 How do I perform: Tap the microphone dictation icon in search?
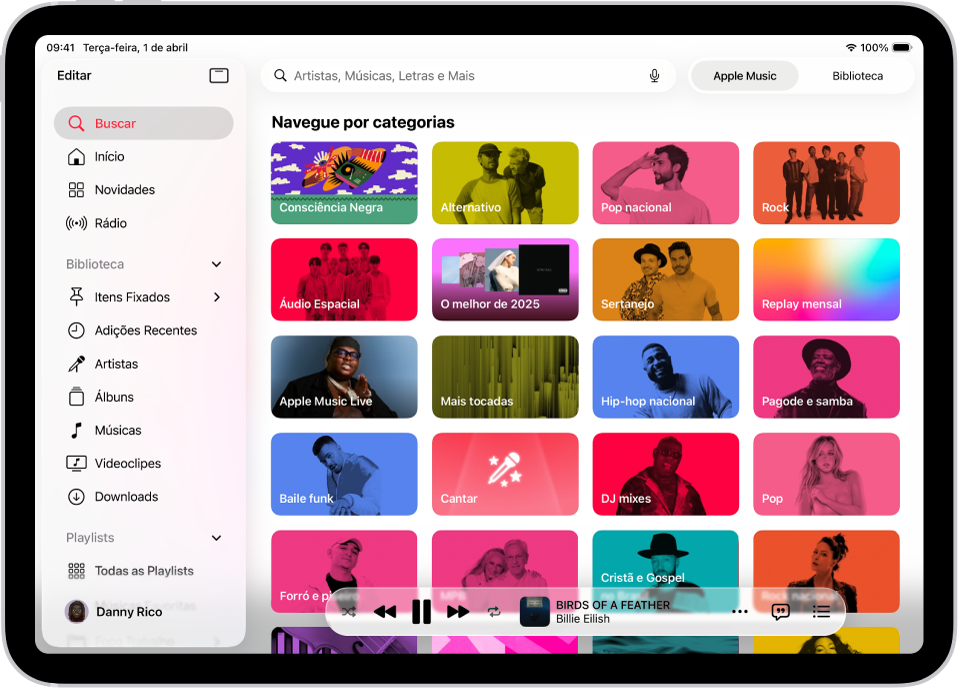pyautogui.click(x=654, y=76)
